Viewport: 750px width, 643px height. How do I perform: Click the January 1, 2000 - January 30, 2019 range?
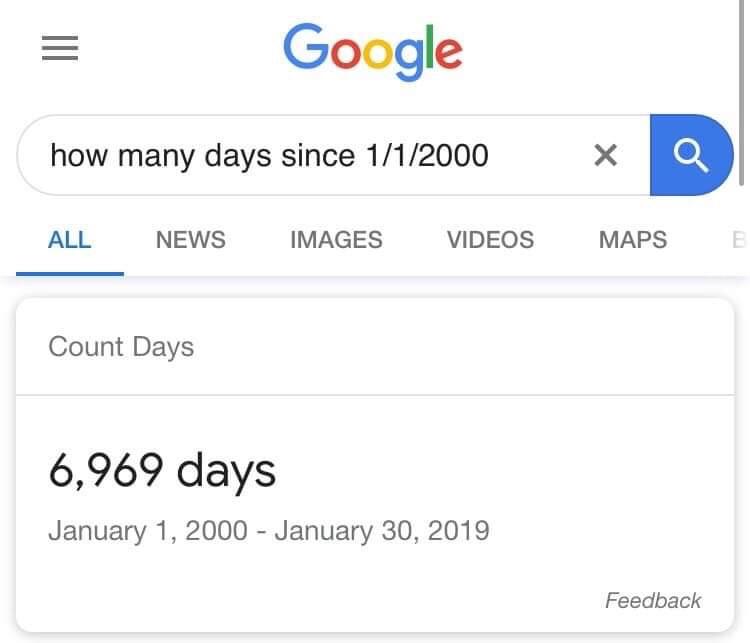click(269, 531)
